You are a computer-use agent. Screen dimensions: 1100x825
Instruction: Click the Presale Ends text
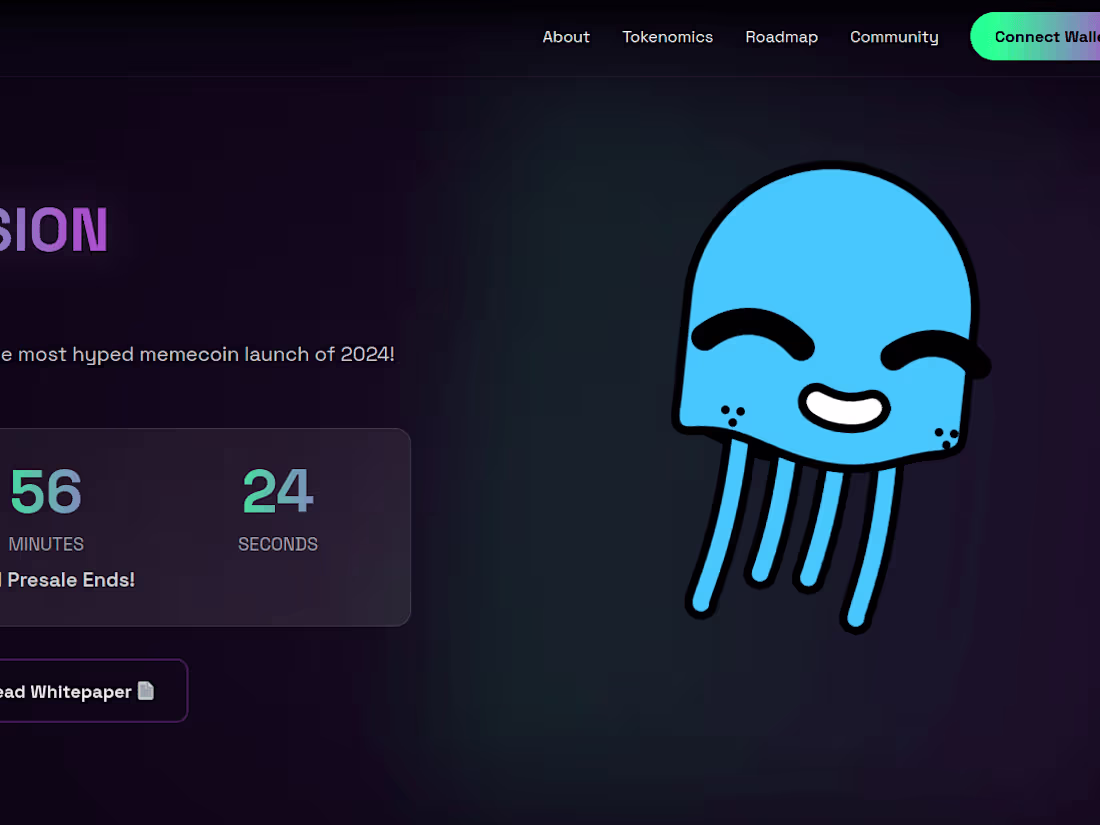tap(70, 580)
